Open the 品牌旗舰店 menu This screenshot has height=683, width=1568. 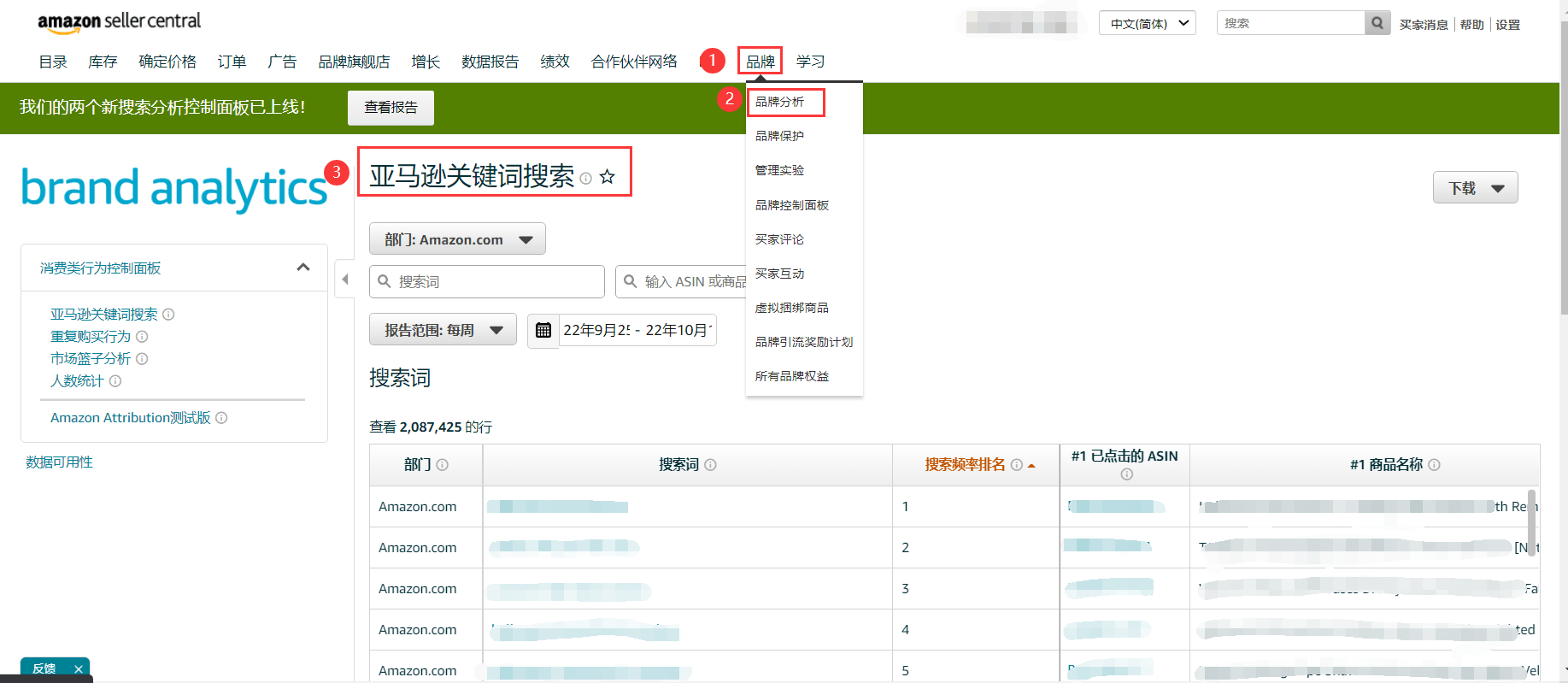[x=354, y=62]
